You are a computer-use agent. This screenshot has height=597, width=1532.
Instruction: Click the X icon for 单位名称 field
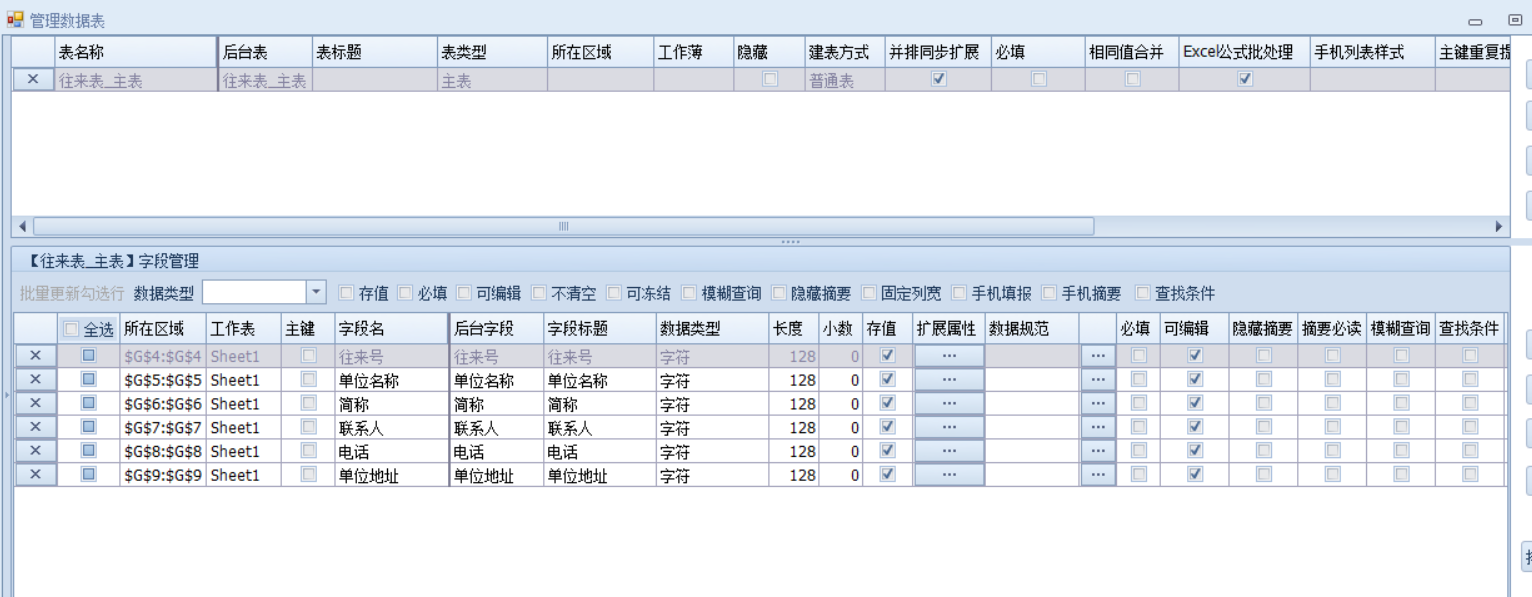[35, 380]
